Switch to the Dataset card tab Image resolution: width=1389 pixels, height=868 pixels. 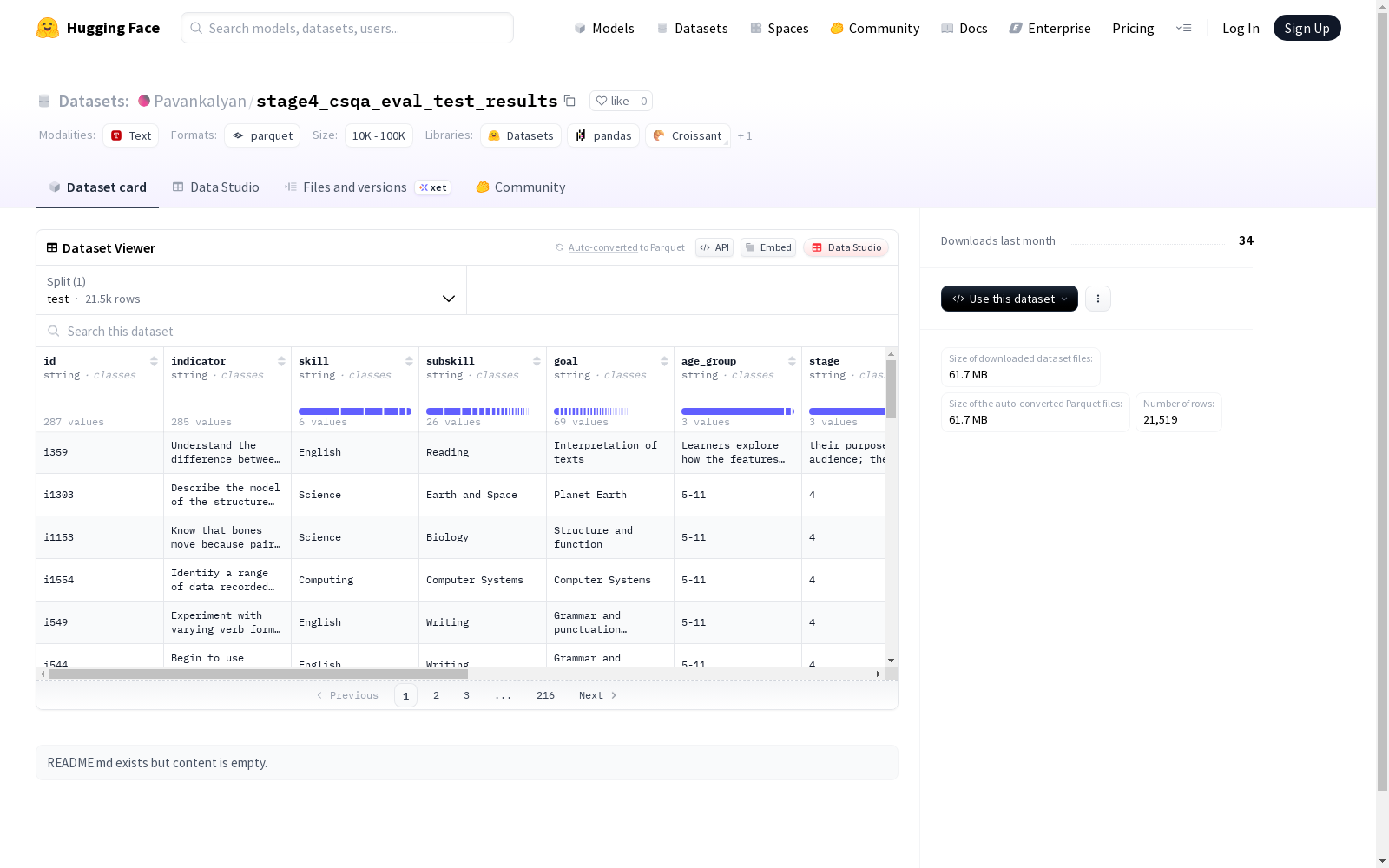pyautogui.click(x=97, y=187)
